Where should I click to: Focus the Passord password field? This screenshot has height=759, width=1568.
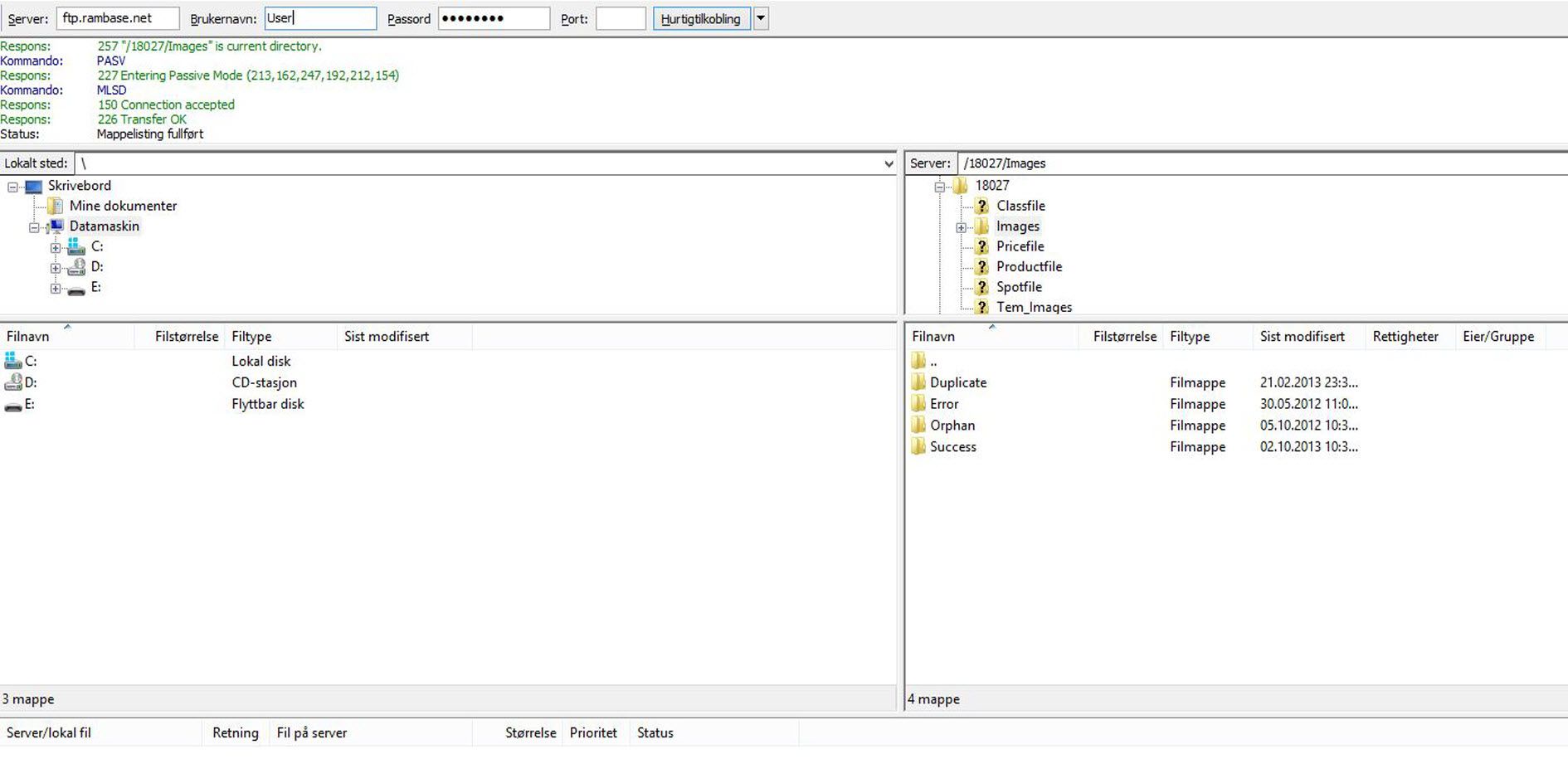tap(493, 19)
